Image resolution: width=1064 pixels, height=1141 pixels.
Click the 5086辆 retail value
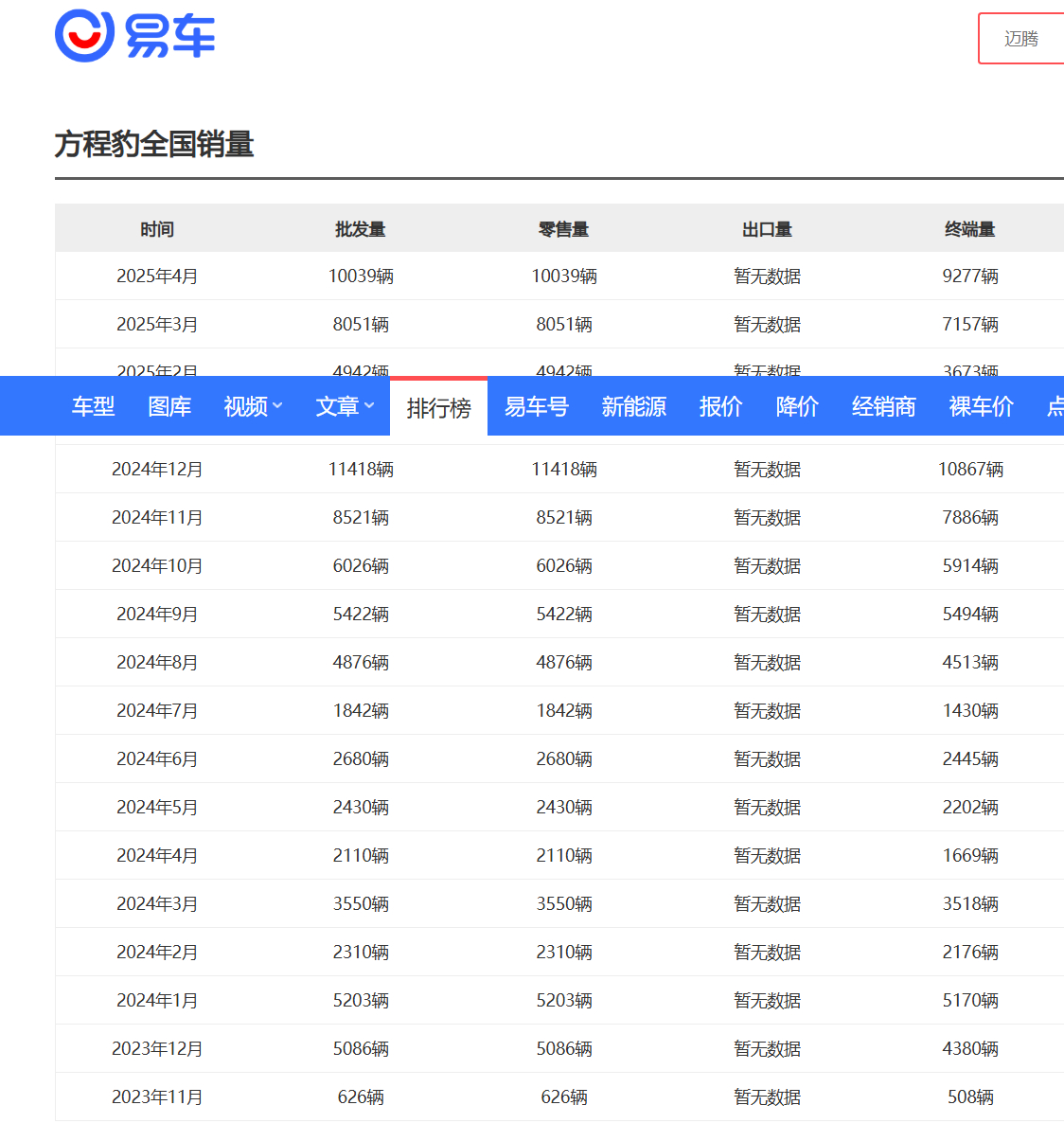pyautogui.click(x=564, y=1048)
